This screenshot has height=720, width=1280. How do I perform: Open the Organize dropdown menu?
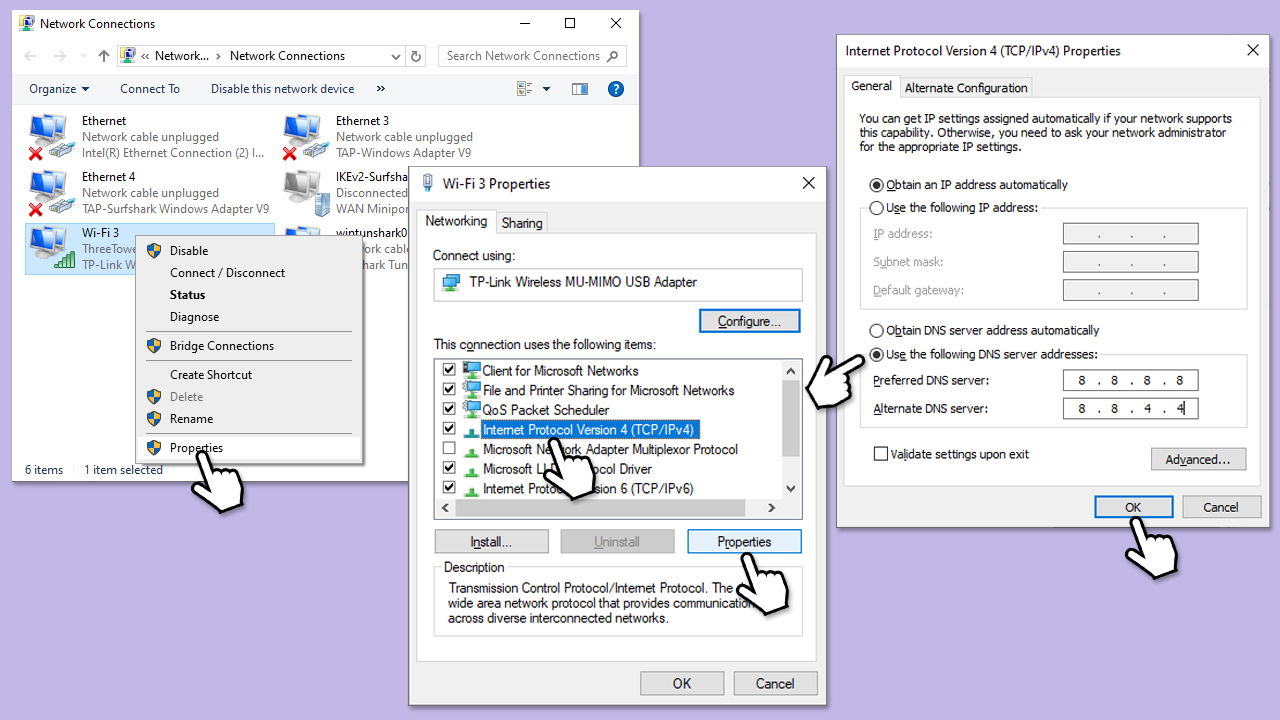[x=59, y=89]
